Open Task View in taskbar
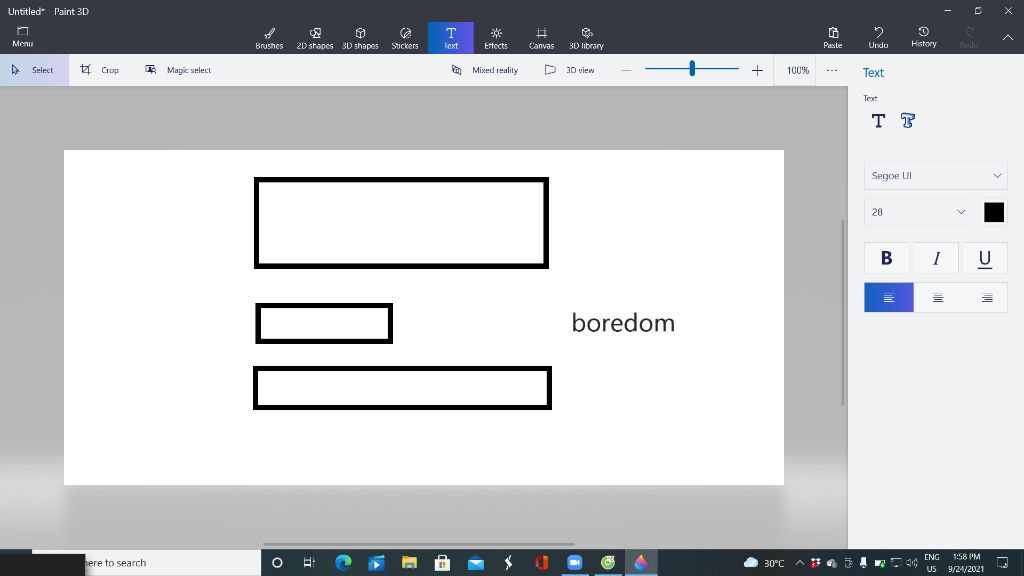The image size is (1024, 576). pyautogui.click(x=309, y=562)
